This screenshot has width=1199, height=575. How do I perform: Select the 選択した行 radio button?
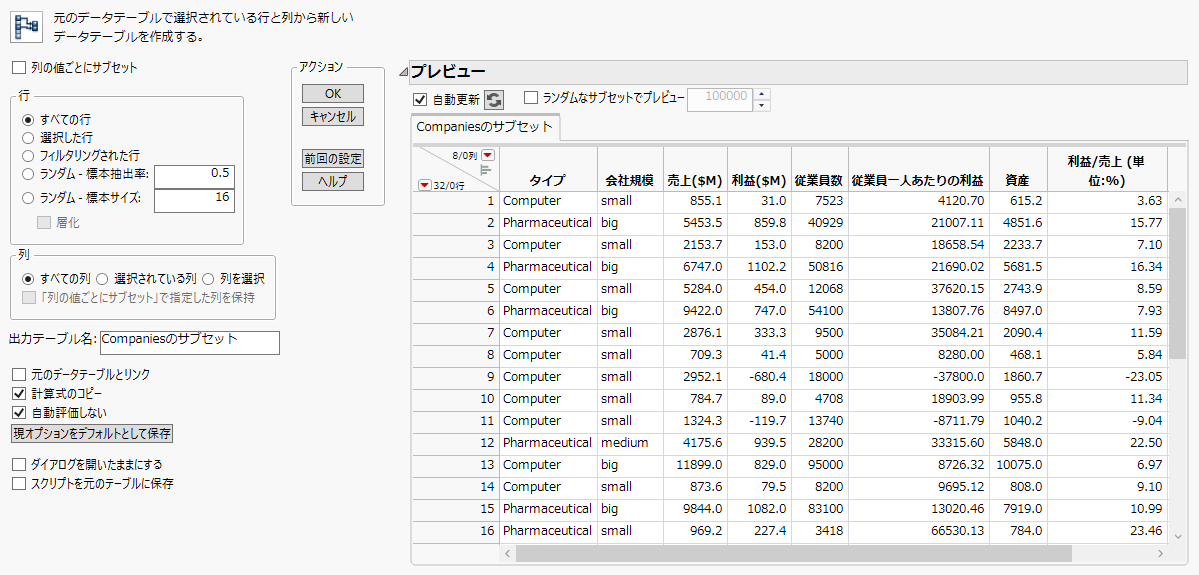tap(28, 138)
